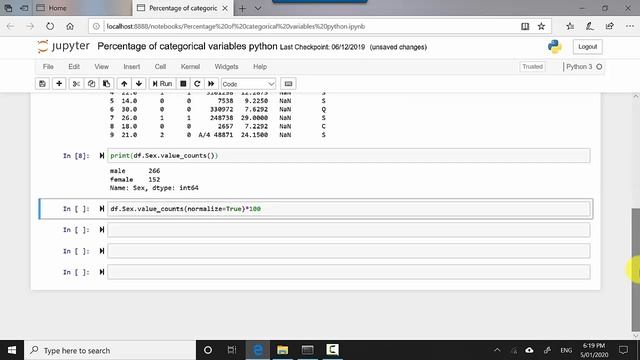
Task: Click the page vertical scrollbar thumb
Action: pos(636,269)
